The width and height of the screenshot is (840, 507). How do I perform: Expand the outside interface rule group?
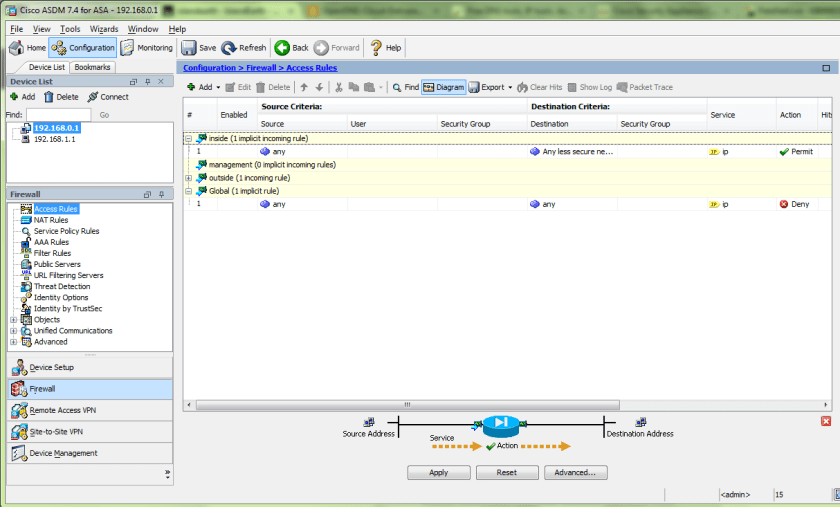(189, 178)
